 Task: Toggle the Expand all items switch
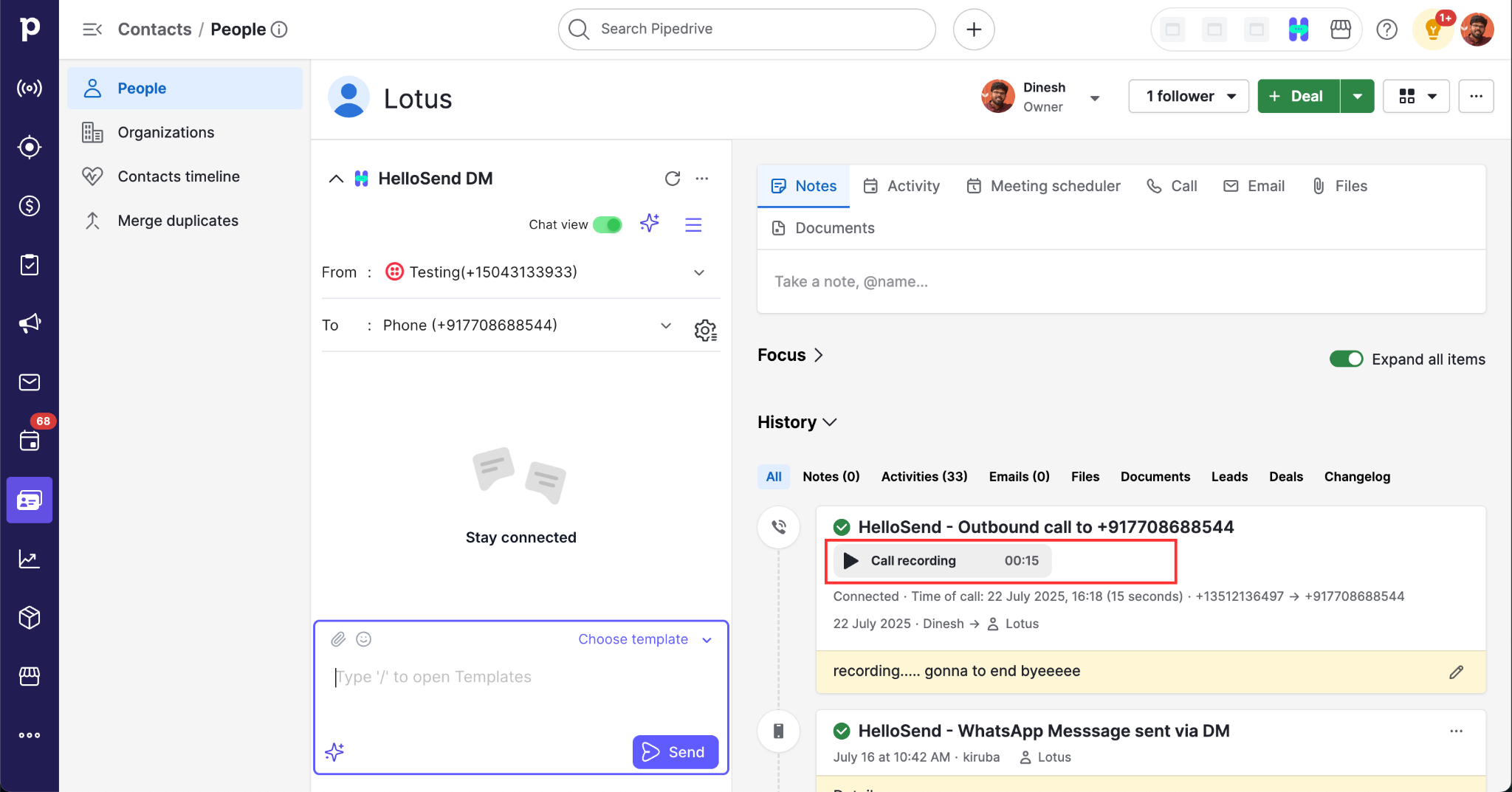pyautogui.click(x=1346, y=359)
